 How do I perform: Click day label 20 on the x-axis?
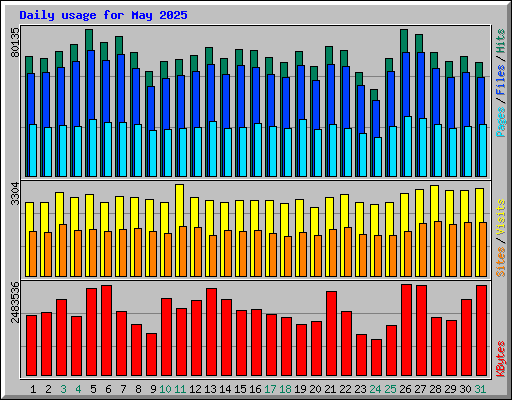[x=315, y=389]
